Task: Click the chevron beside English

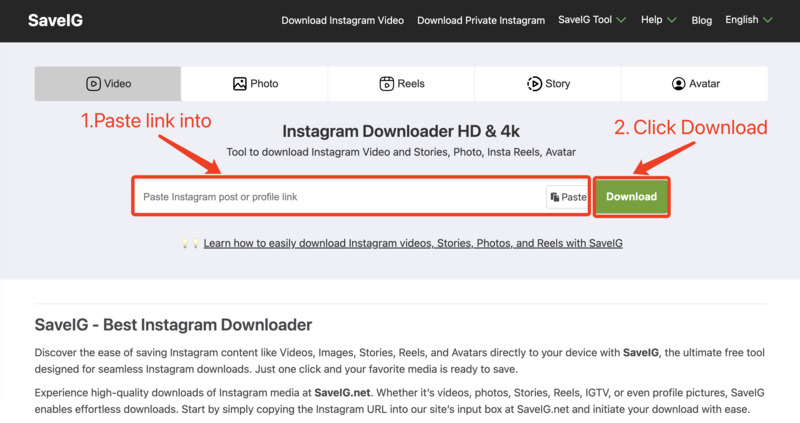Action: point(768,20)
